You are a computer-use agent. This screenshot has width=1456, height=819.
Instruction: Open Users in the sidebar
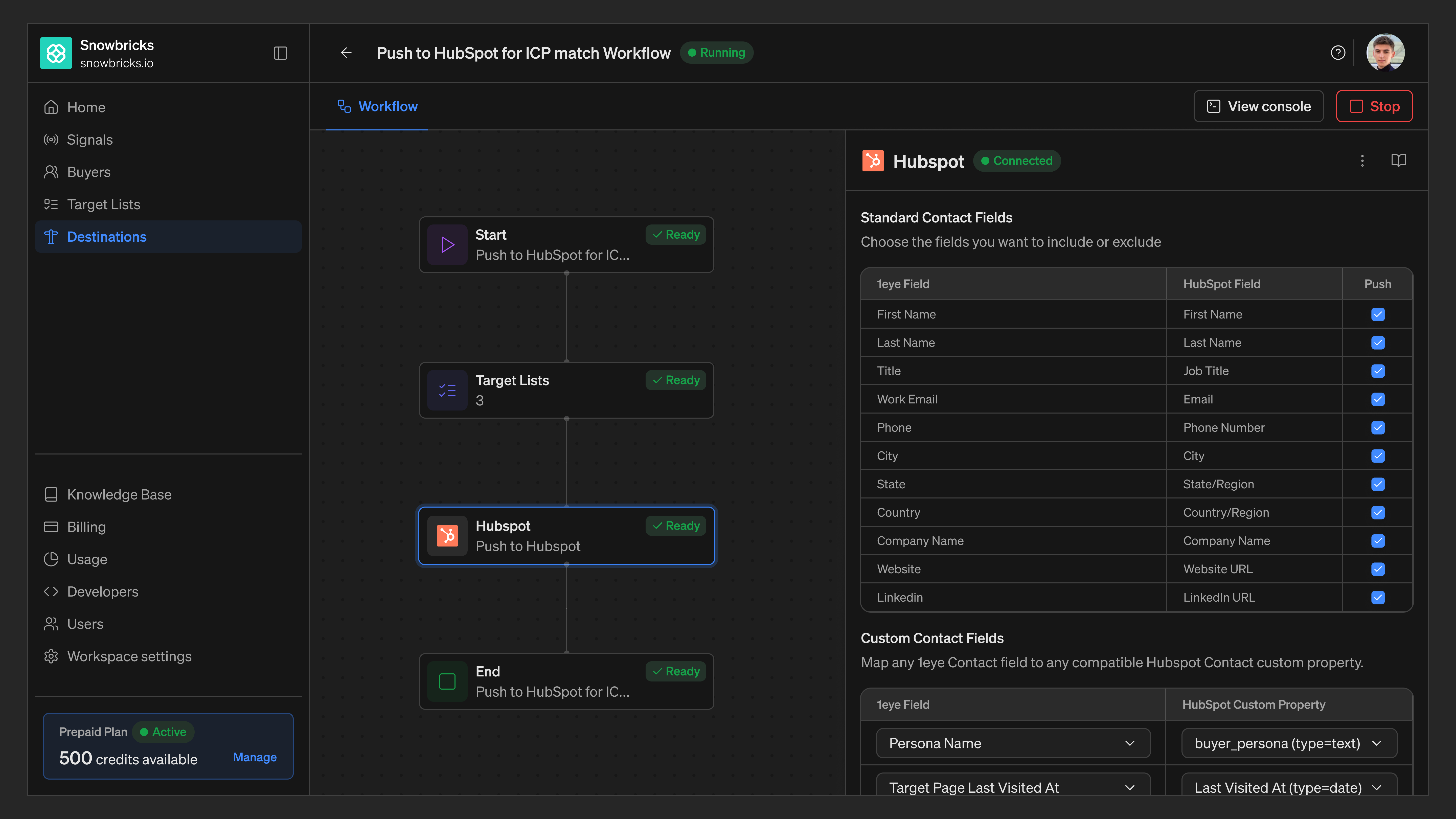(168, 624)
